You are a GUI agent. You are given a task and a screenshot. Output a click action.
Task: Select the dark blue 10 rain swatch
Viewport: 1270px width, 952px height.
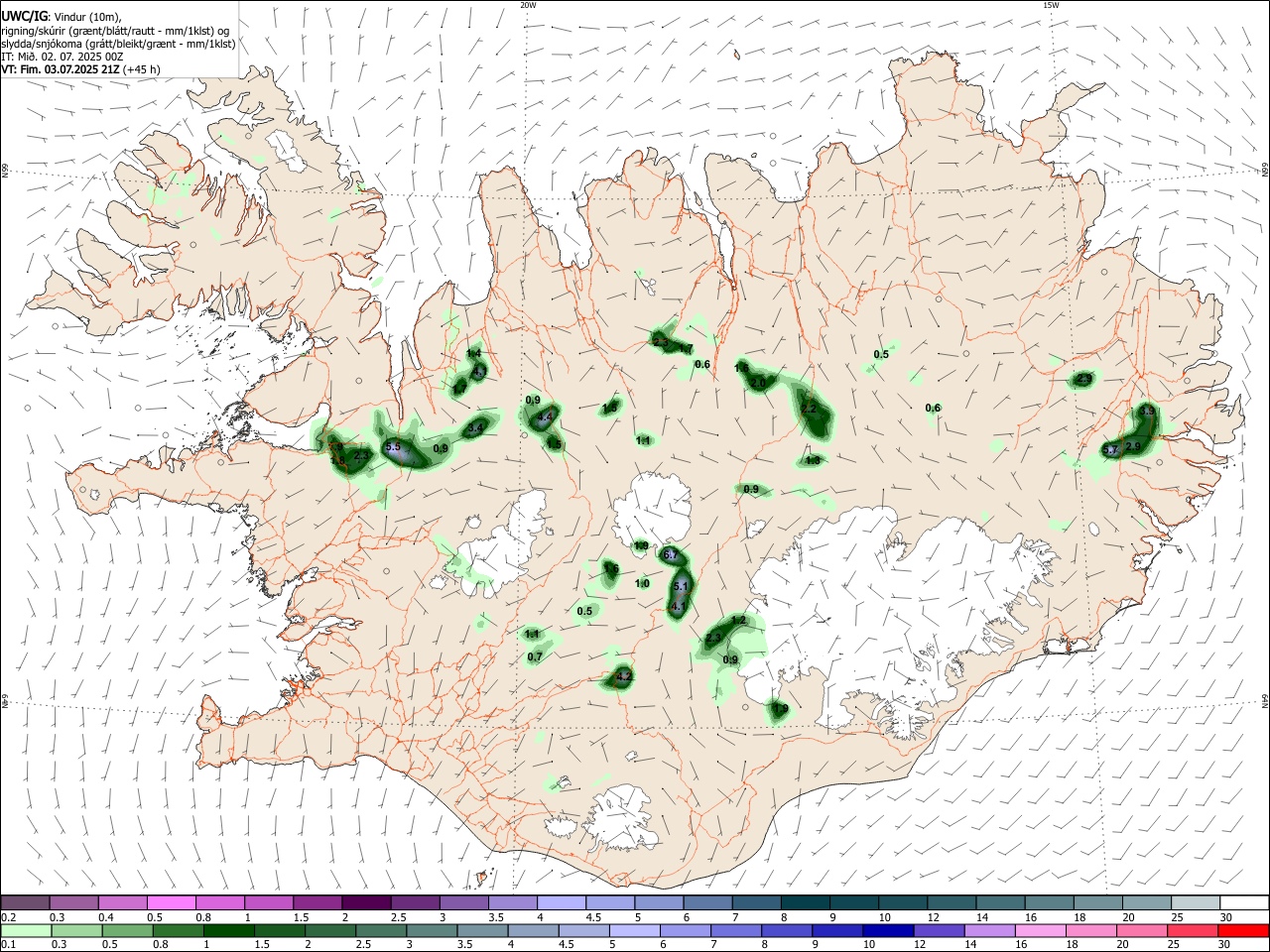pyautogui.click(x=887, y=930)
